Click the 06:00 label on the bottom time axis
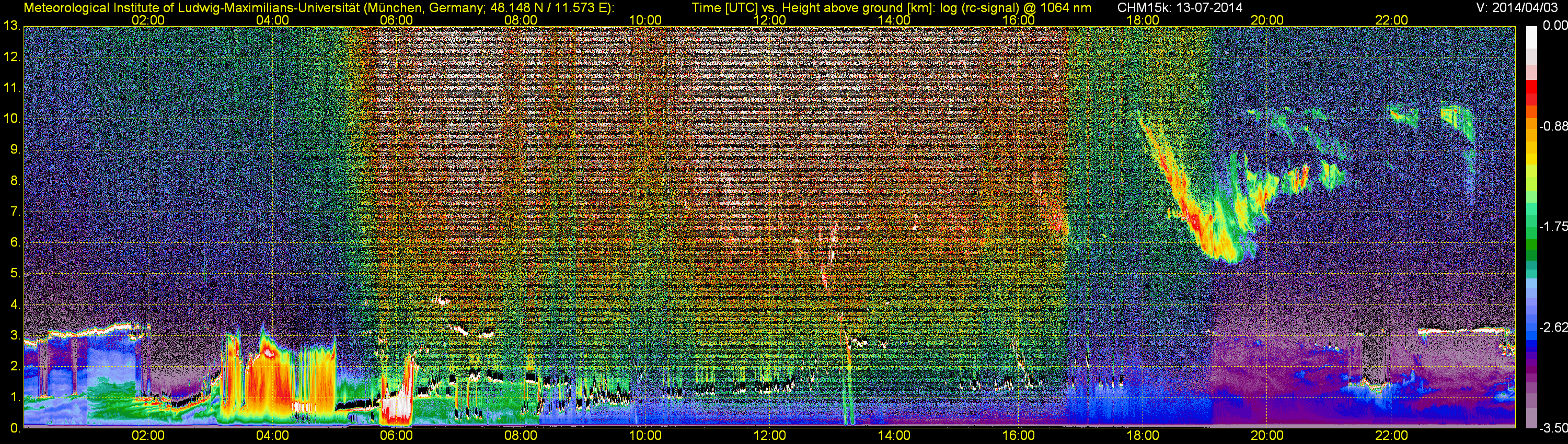This screenshot has width=1568, height=444. point(396,436)
